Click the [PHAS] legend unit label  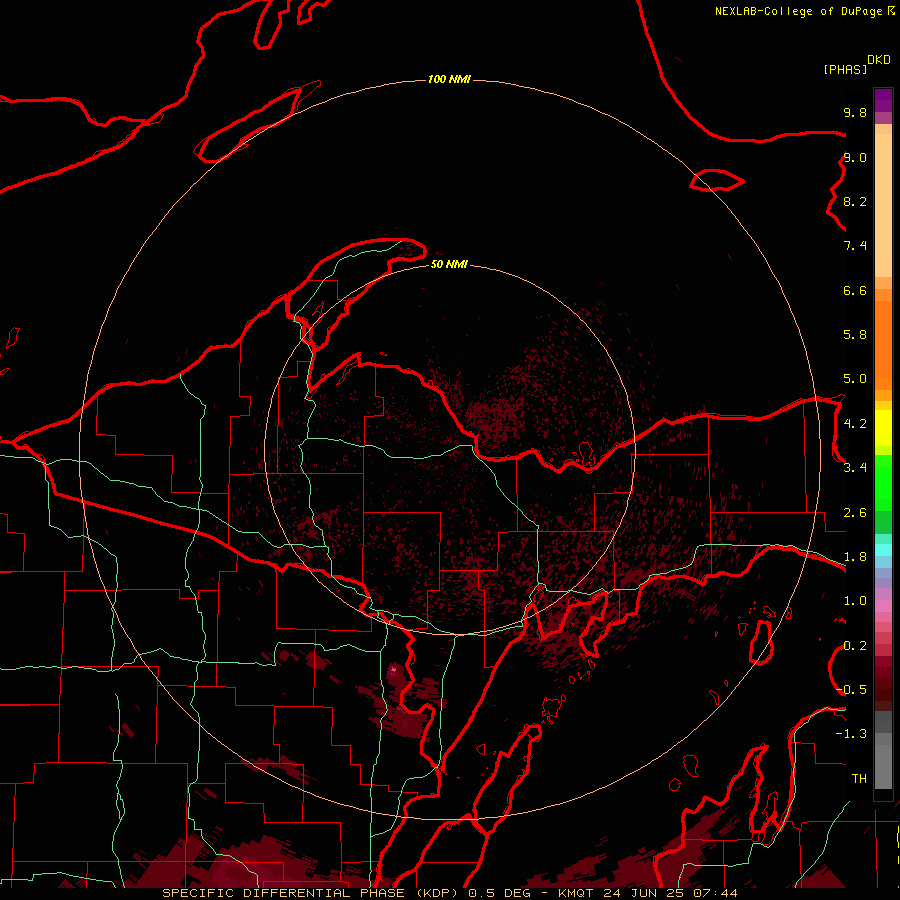845,70
